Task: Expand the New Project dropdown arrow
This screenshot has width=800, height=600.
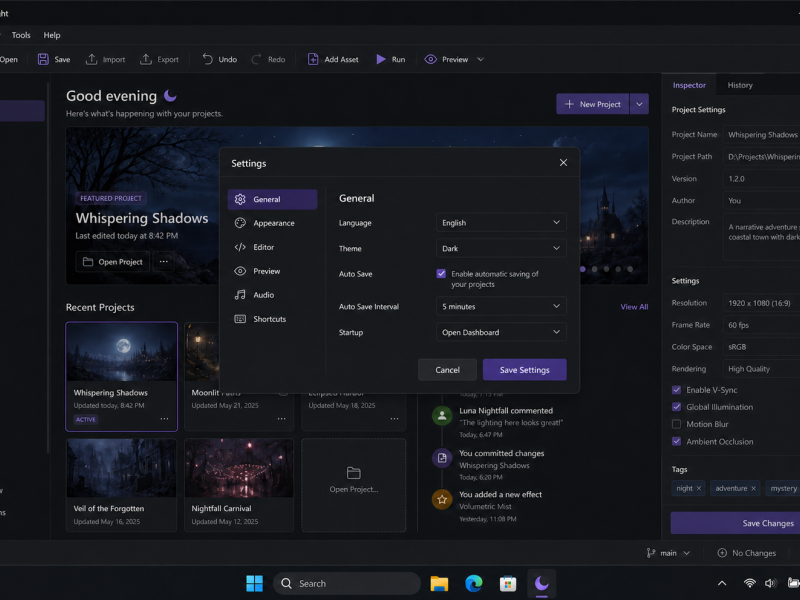Action: click(639, 104)
